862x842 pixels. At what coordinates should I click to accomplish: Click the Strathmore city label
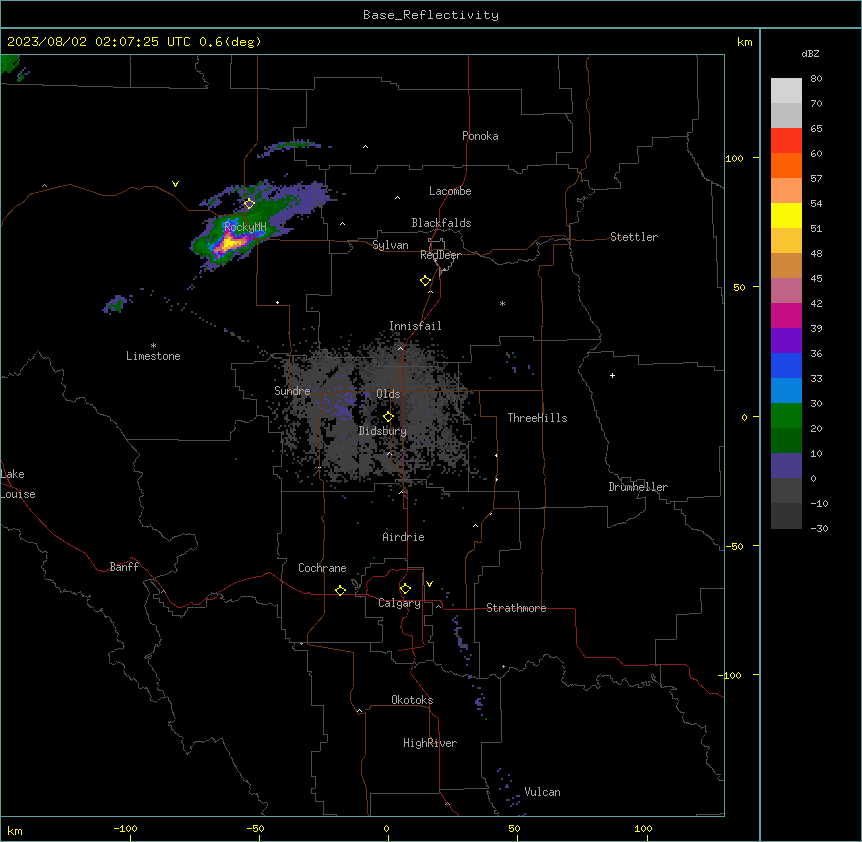point(516,608)
